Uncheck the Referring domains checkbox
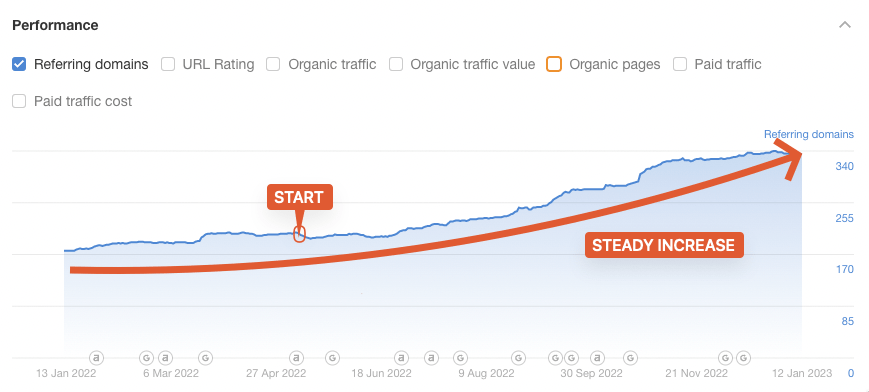Viewport: 869px width, 392px height. click(x=19, y=64)
